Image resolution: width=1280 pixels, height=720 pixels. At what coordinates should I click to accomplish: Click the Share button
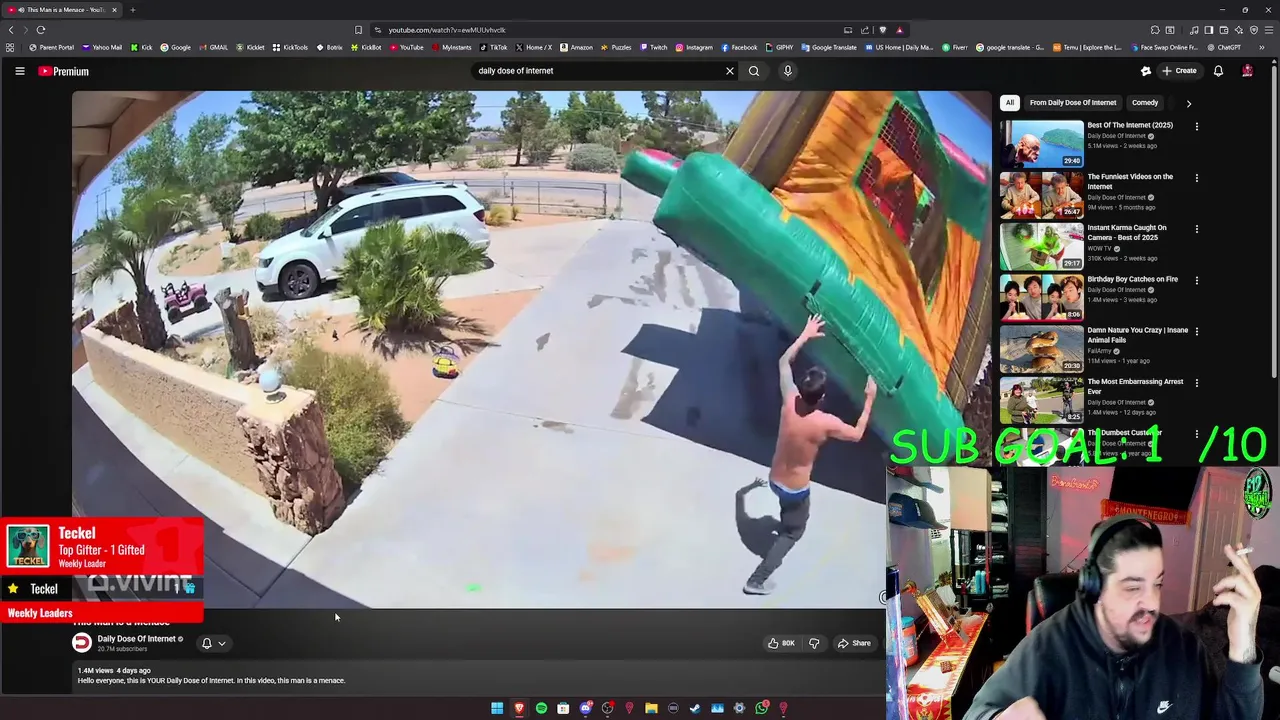(x=854, y=643)
